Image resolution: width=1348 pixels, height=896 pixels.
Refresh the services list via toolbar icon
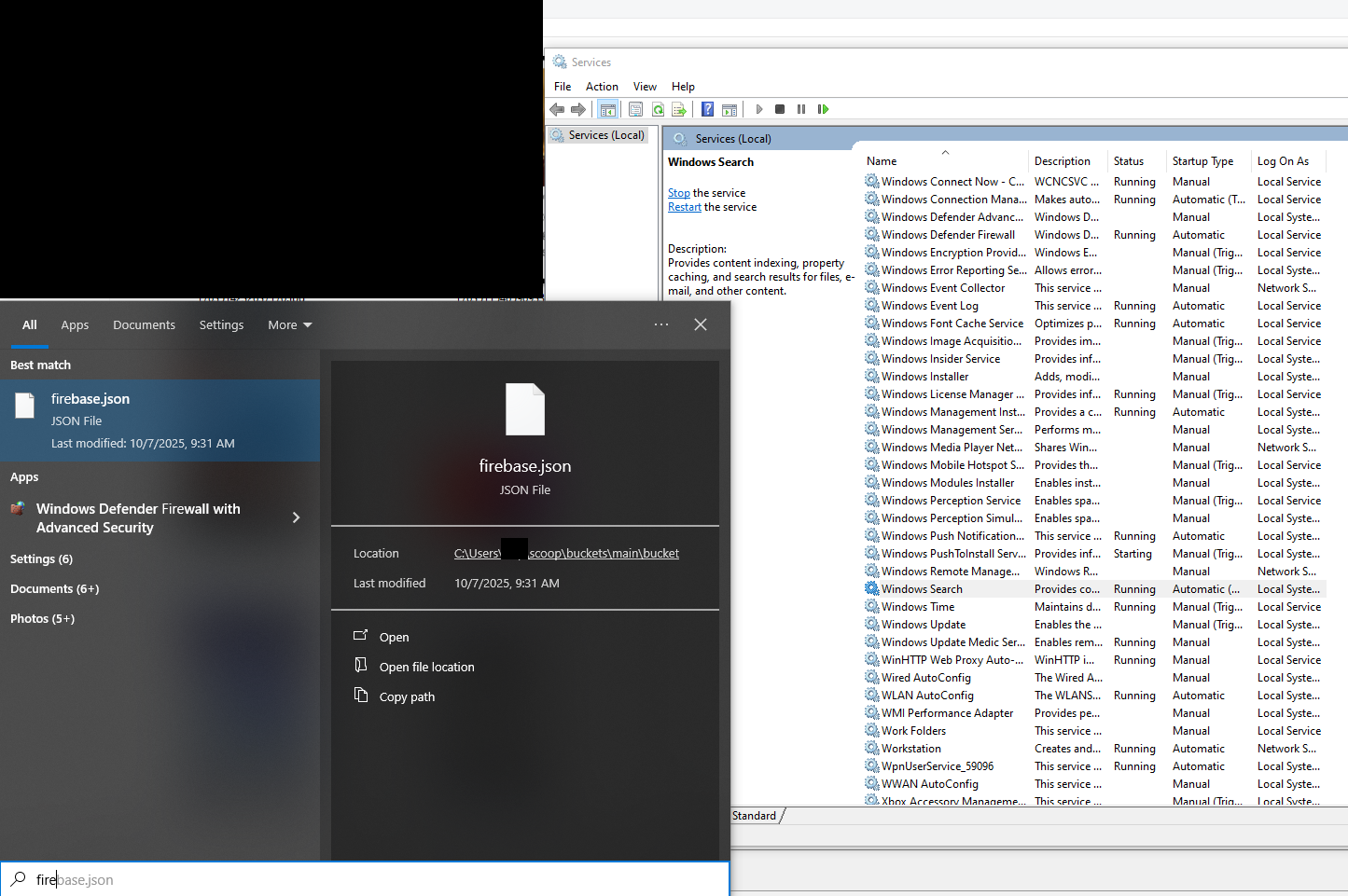click(658, 109)
